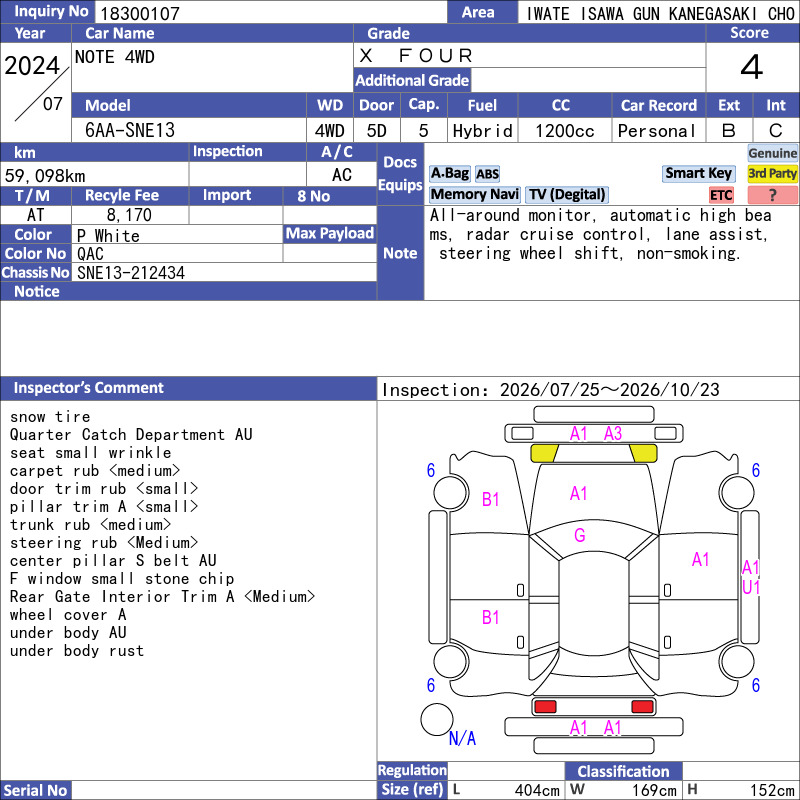Click the auction score 4
800x800 pixels.
click(752, 67)
